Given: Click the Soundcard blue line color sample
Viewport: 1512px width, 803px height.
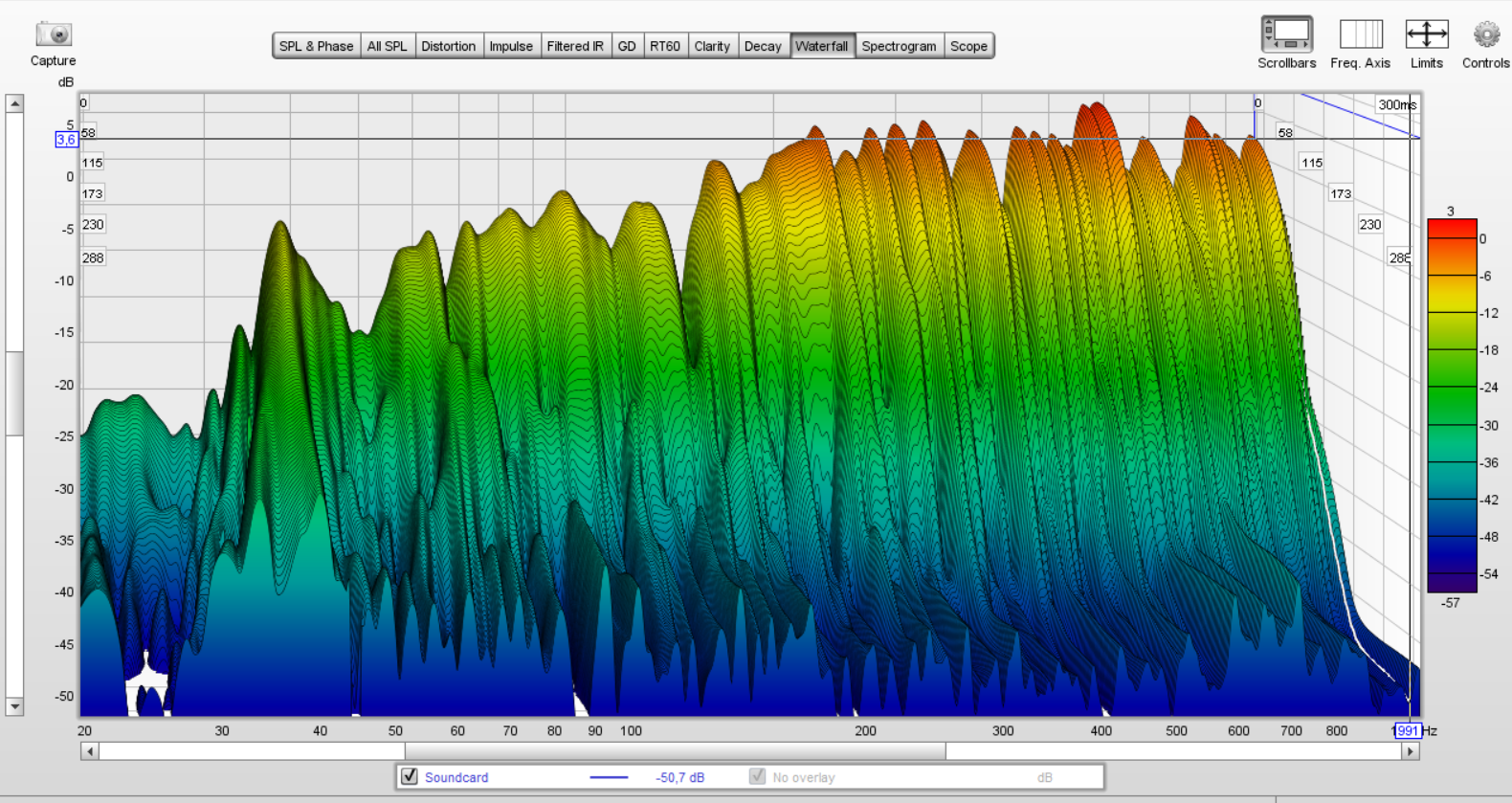Looking at the screenshot, I should pyautogui.click(x=609, y=777).
